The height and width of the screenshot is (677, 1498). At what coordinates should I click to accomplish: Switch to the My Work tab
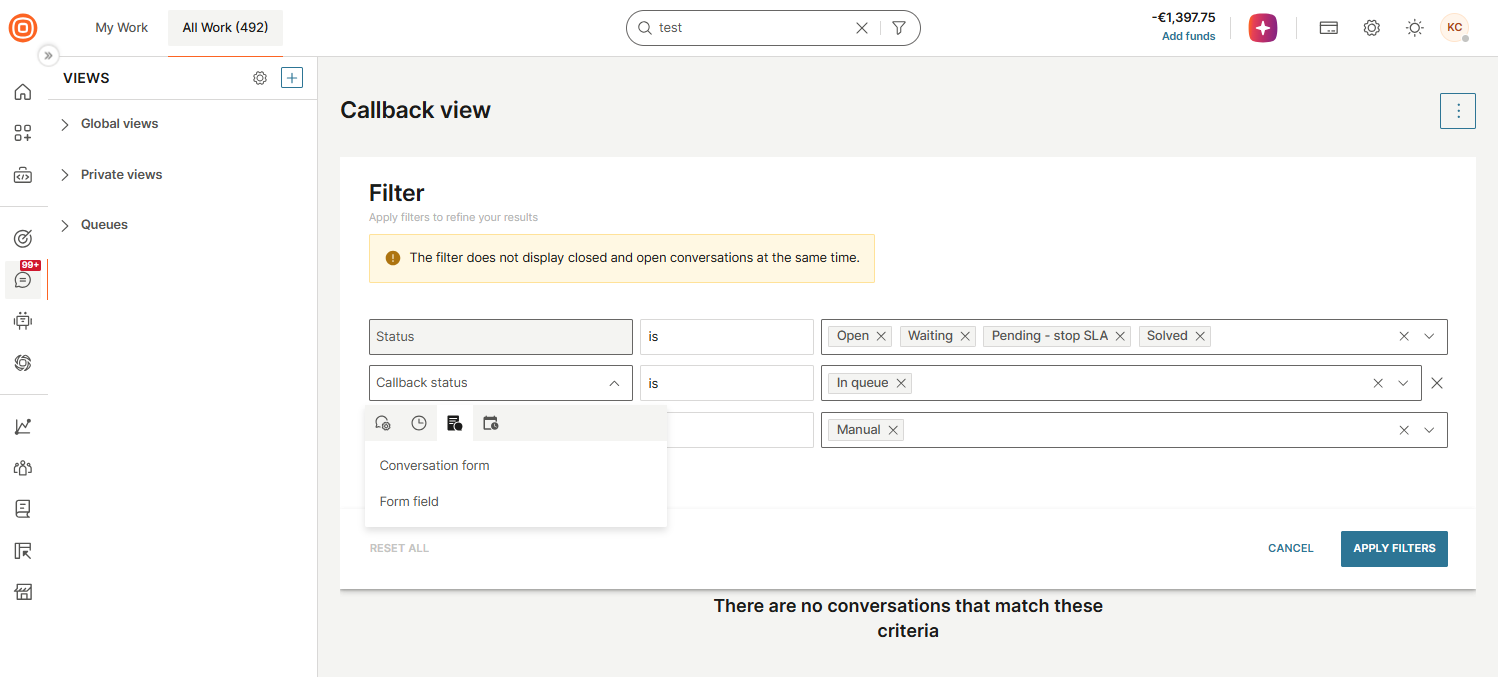pyautogui.click(x=122, y=28)
